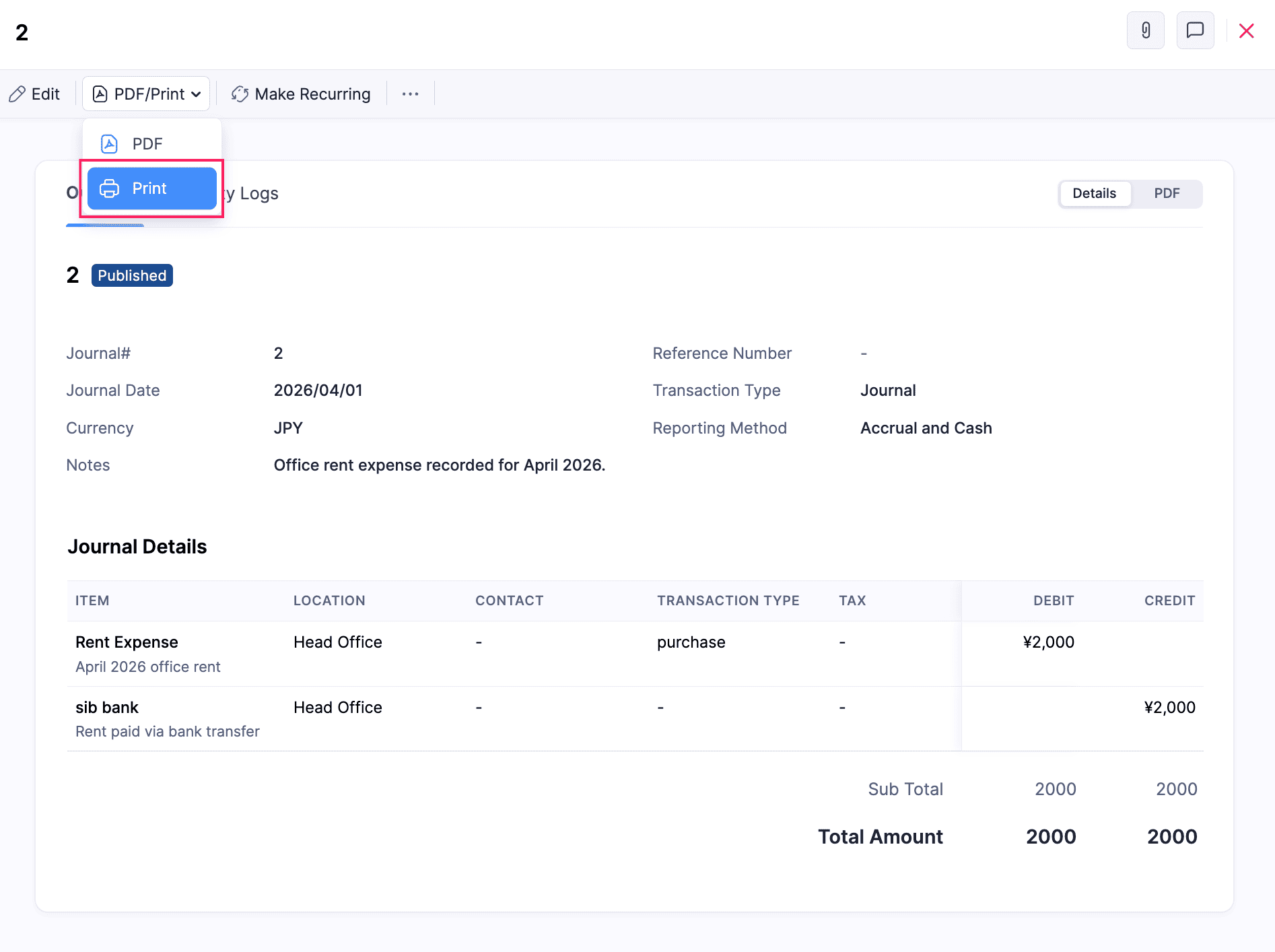
Task: Click the Published status badge
Action: [x=132, y=275]
